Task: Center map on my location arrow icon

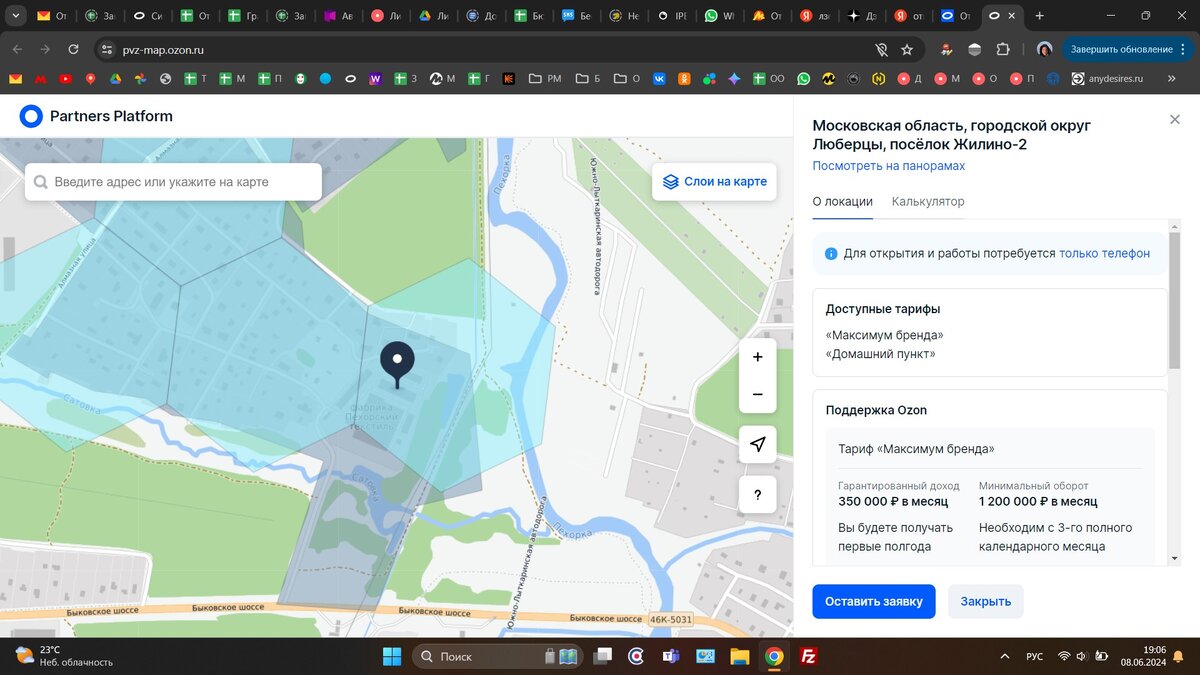Action: [x=757, y=444]
